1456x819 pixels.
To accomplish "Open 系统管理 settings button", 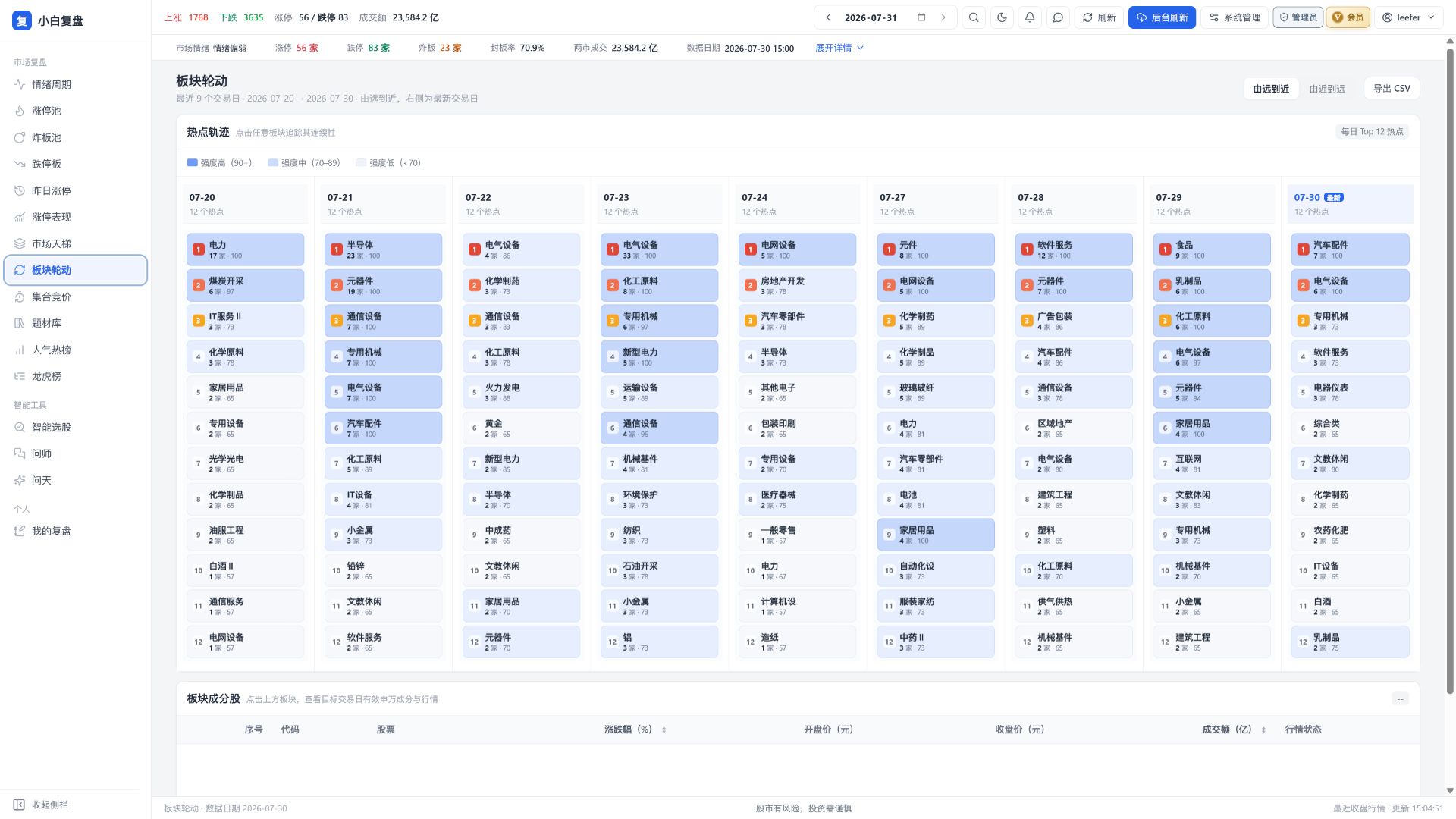I will [x=1235, y=17].
